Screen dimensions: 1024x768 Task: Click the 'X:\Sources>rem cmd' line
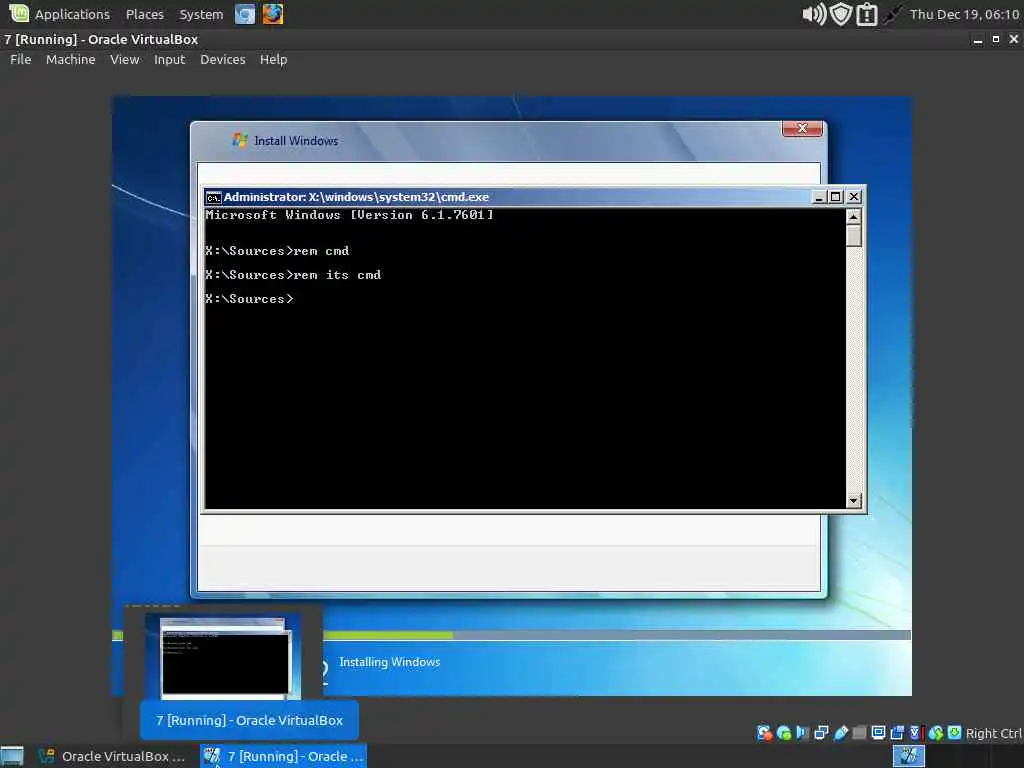point(278,251)
